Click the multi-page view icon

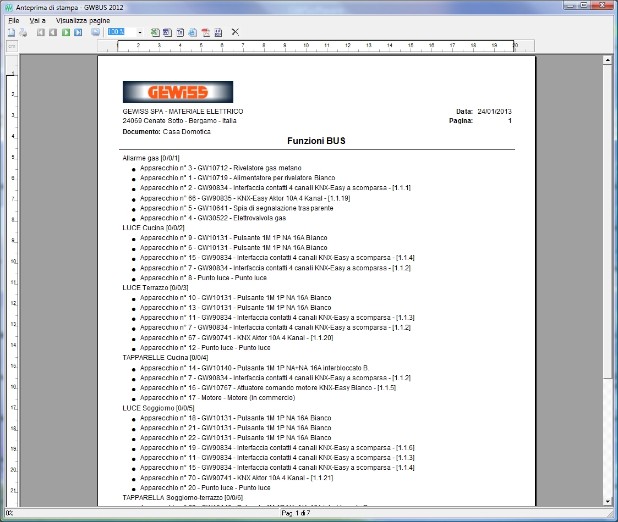click(x=95, y=32)
